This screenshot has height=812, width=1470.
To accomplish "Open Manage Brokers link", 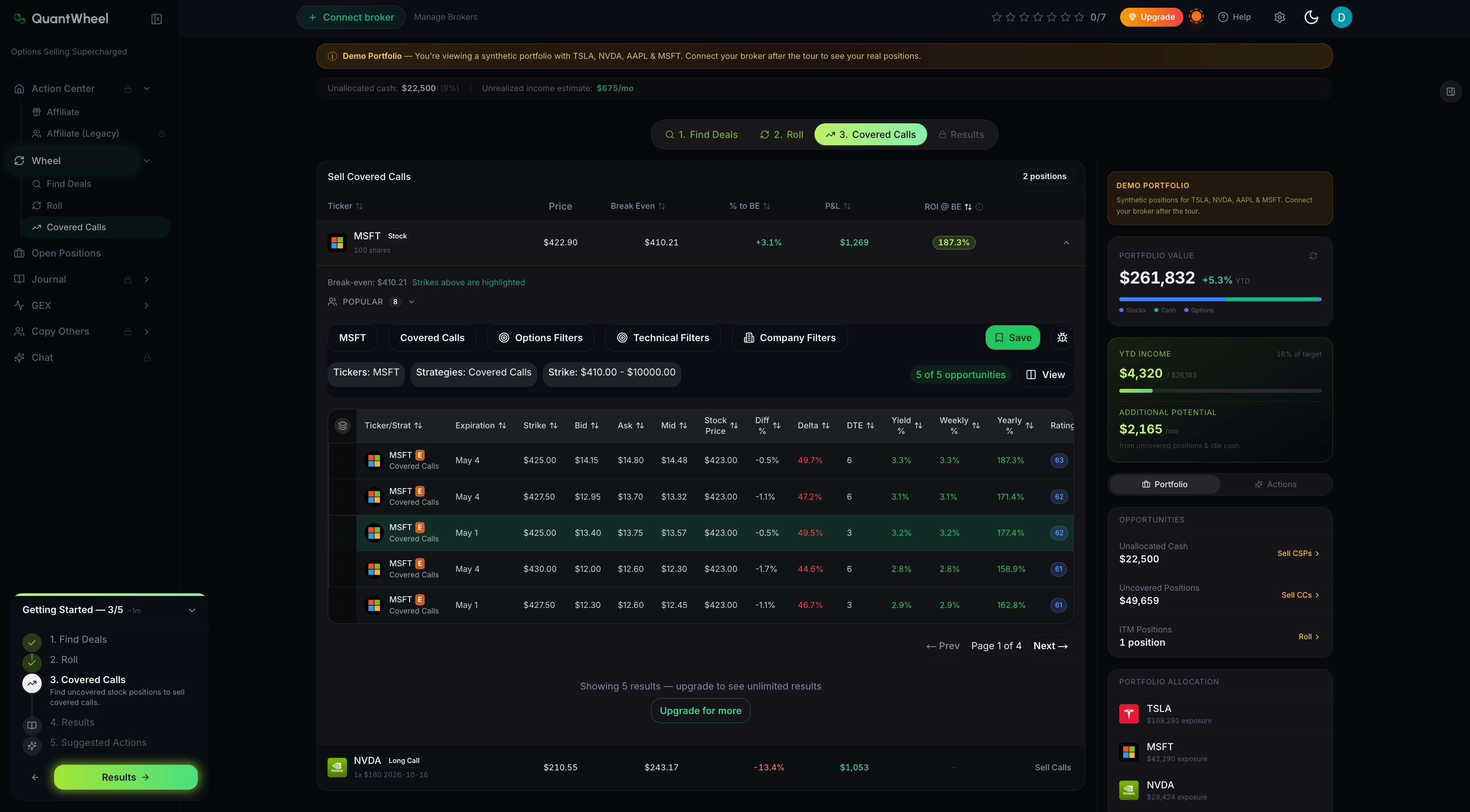I will [x=446, y=17].
